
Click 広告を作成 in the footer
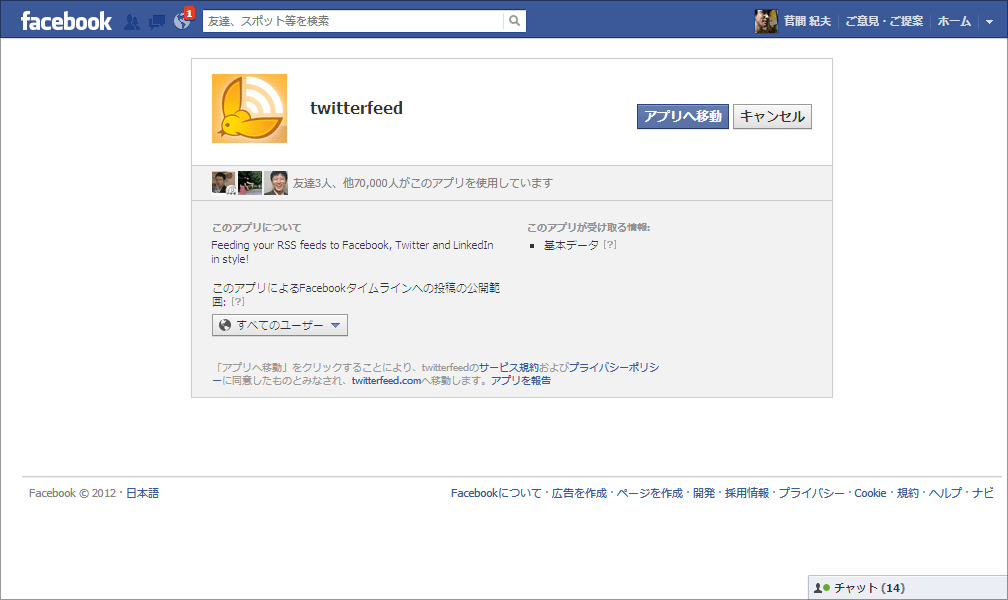pos(579,493)
